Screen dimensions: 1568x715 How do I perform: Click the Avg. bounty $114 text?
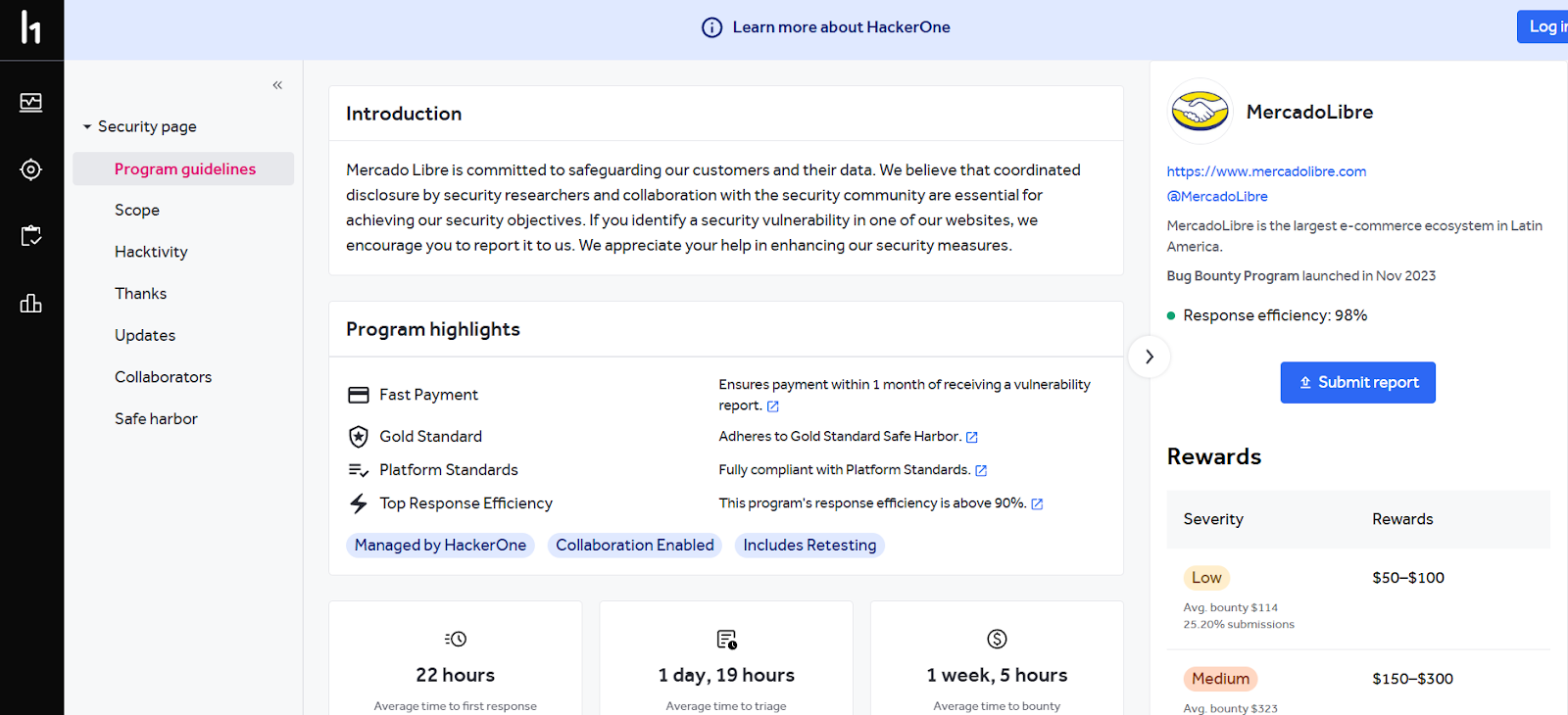[x=1230, y=608]
